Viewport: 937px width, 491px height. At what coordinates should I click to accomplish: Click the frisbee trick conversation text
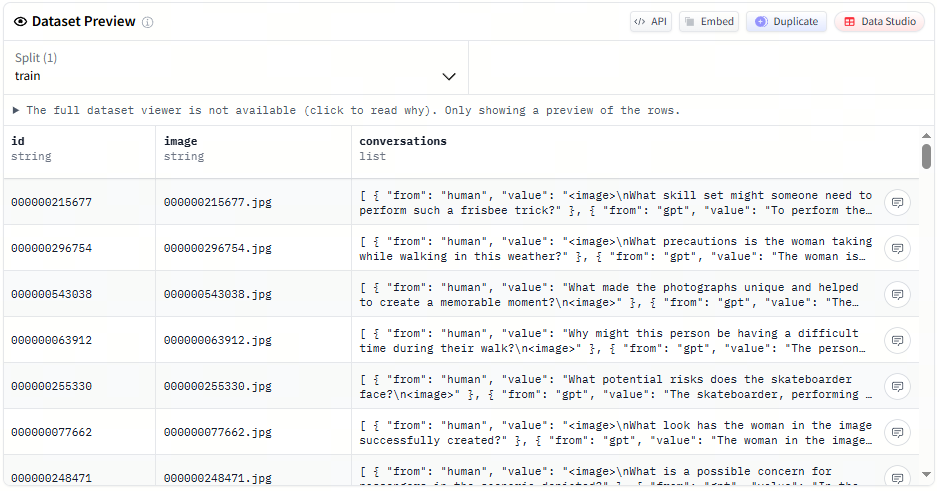616,203
